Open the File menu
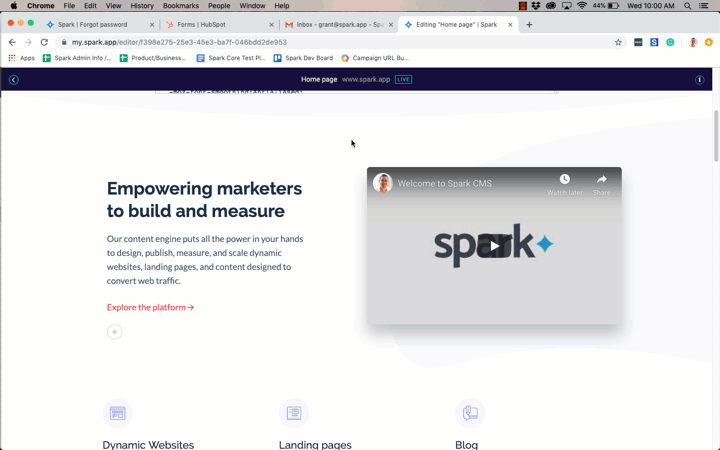Screen dimensions: 720x450 point(69,6)
